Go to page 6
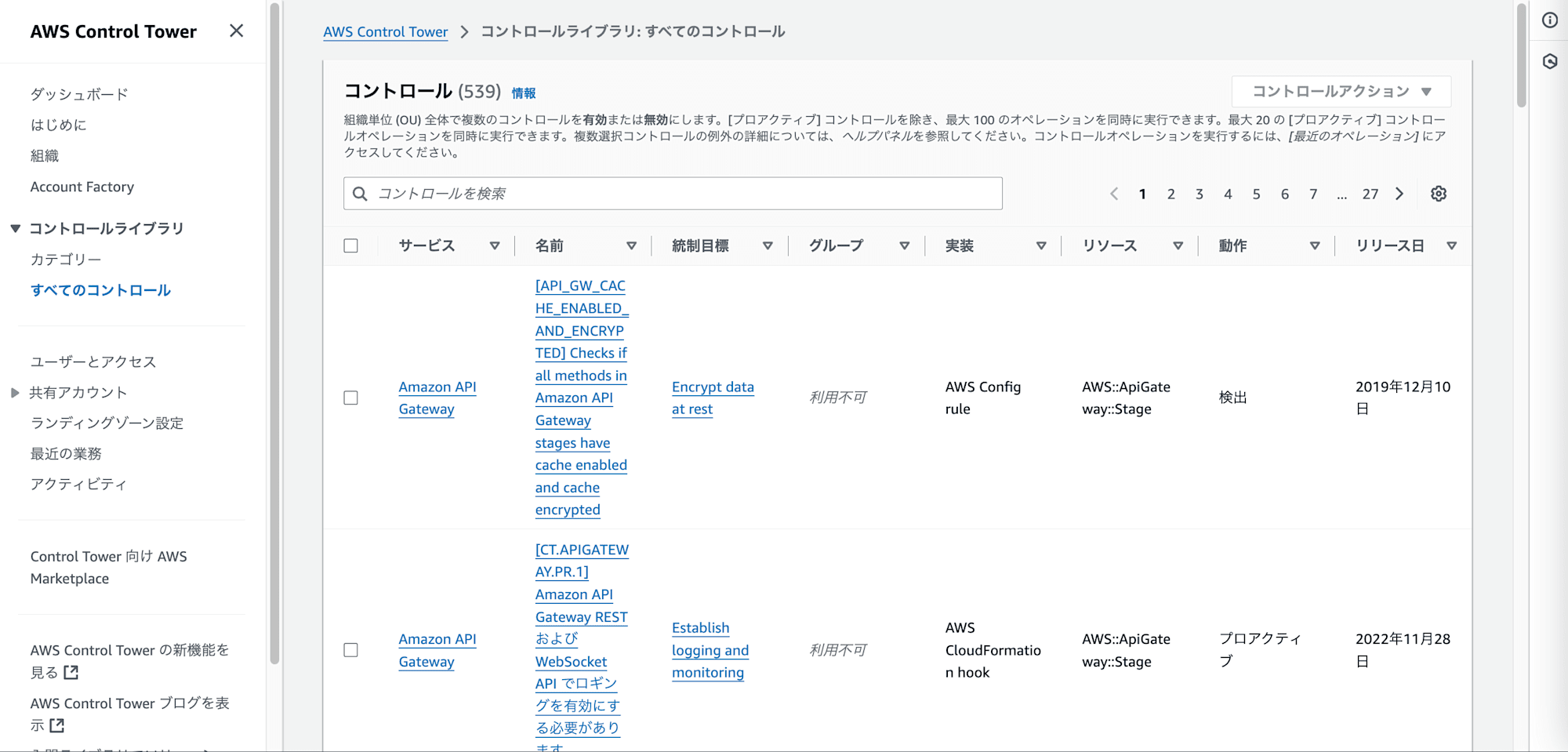The height and width of the screenshot is (752, 1568). [1285, 194]
